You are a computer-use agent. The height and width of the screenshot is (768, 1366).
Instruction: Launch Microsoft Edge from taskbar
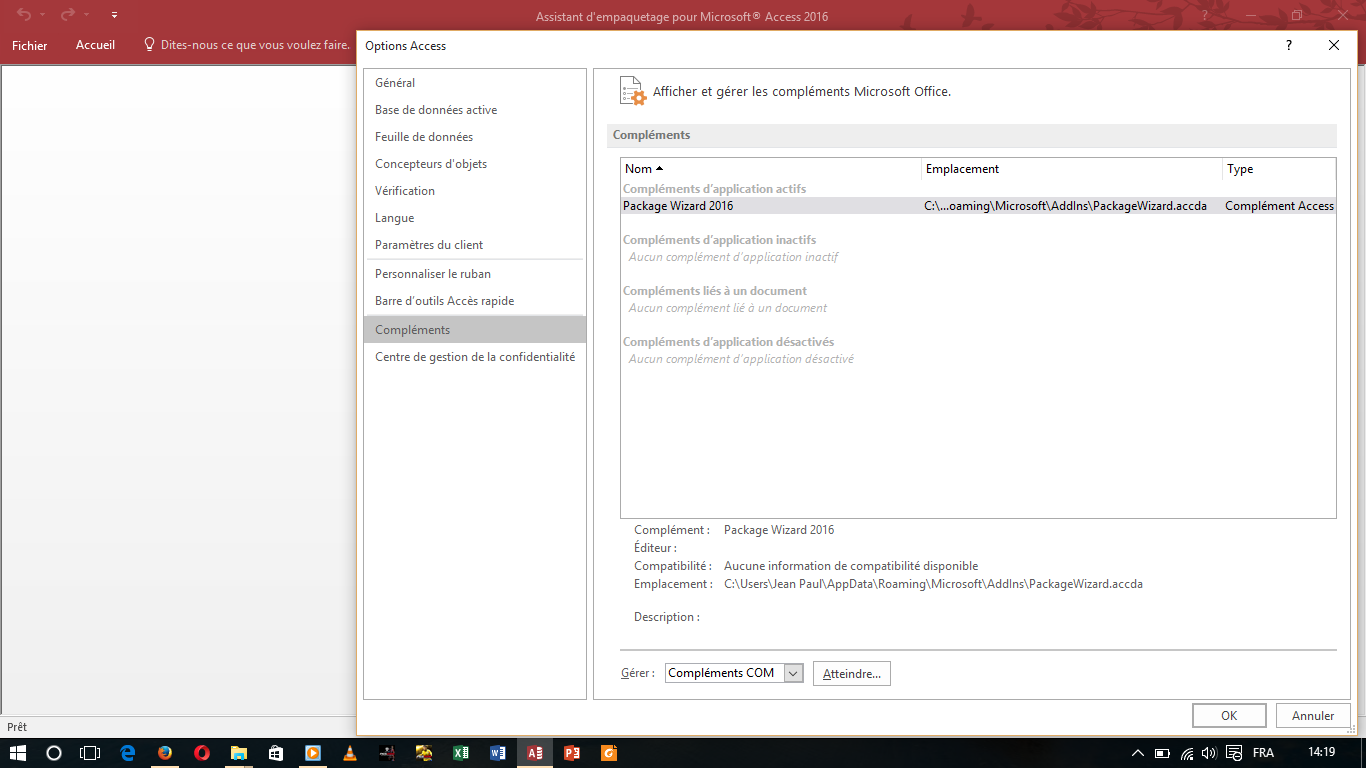(x=128, y=753)
